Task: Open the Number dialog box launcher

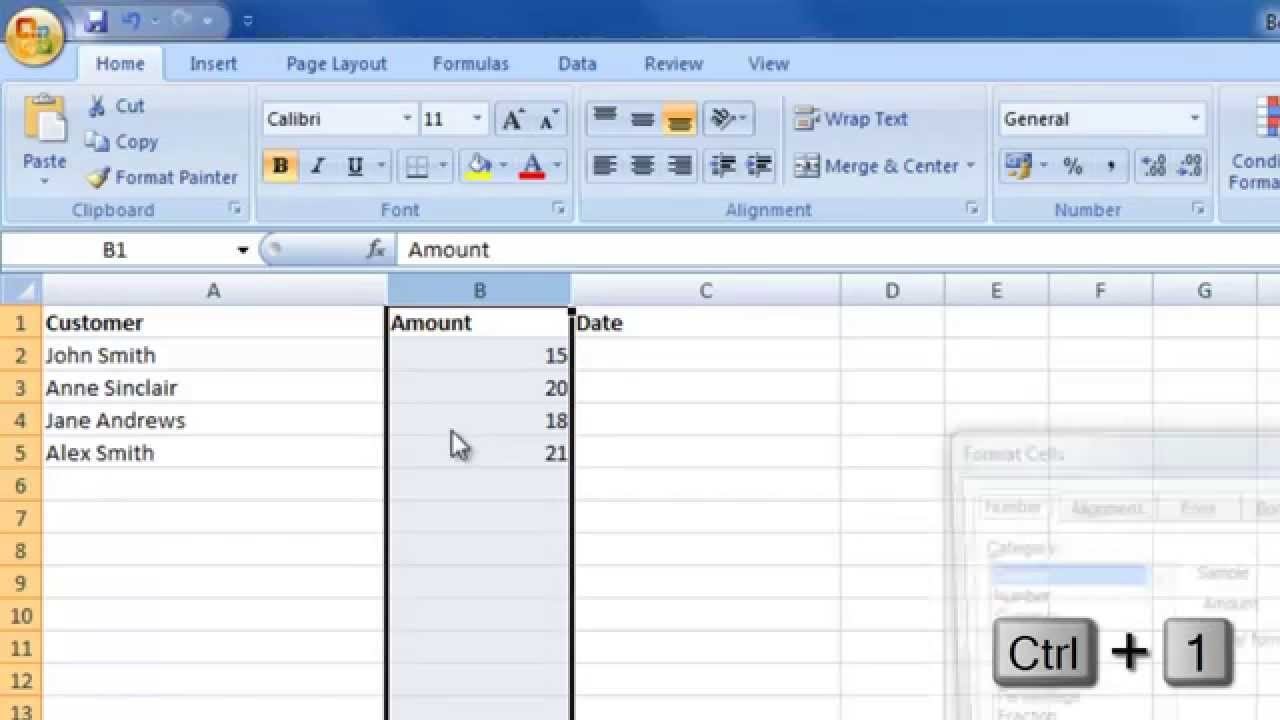Action: [x=1198, y=209]
